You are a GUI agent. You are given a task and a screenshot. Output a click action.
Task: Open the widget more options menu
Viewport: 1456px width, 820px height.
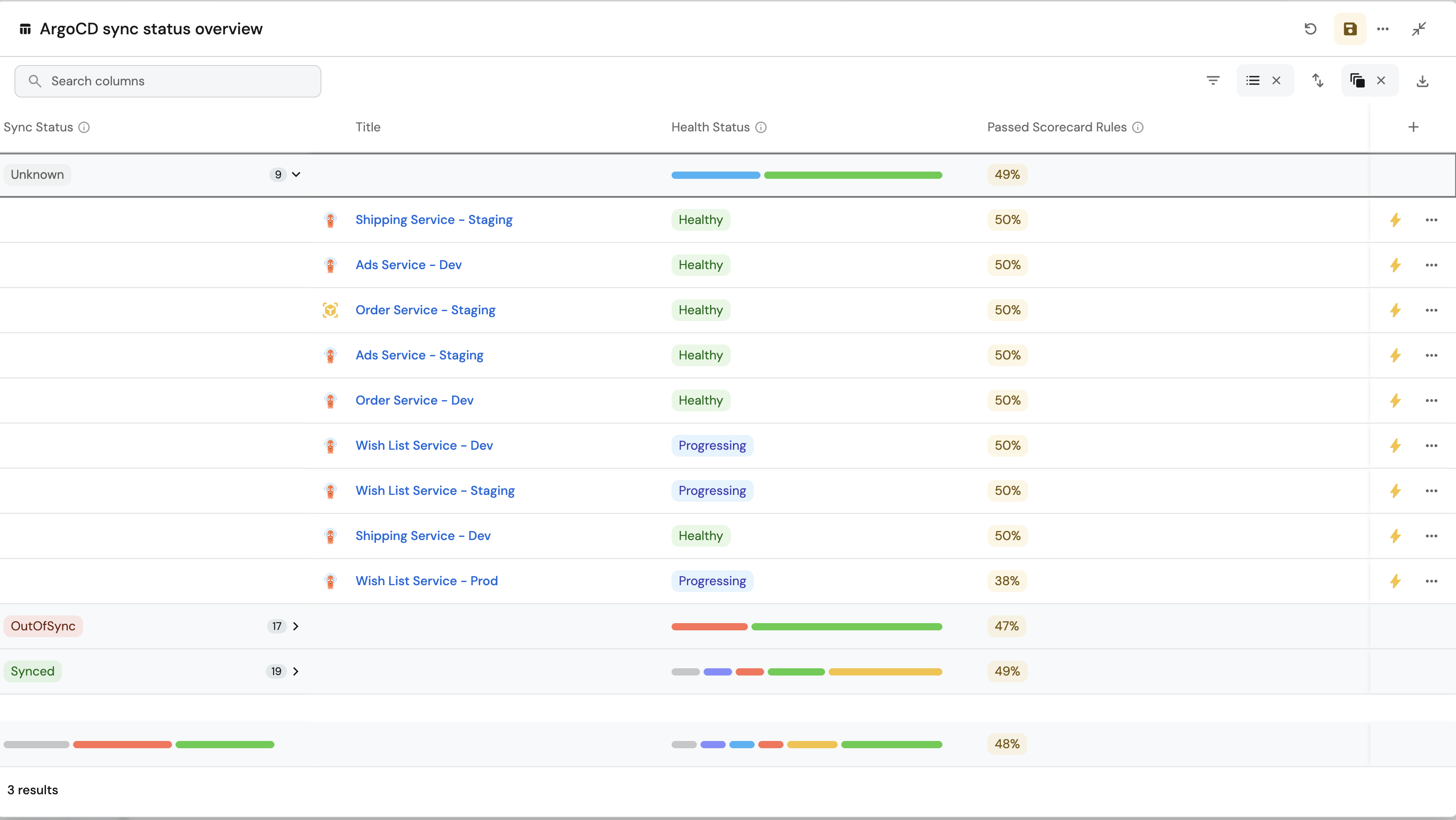[1382, 29]
